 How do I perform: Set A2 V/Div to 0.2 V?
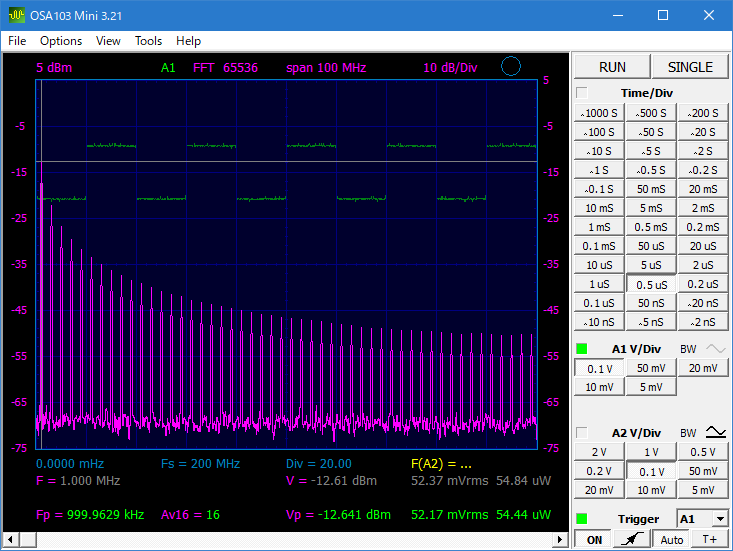[x=599, y=471]
